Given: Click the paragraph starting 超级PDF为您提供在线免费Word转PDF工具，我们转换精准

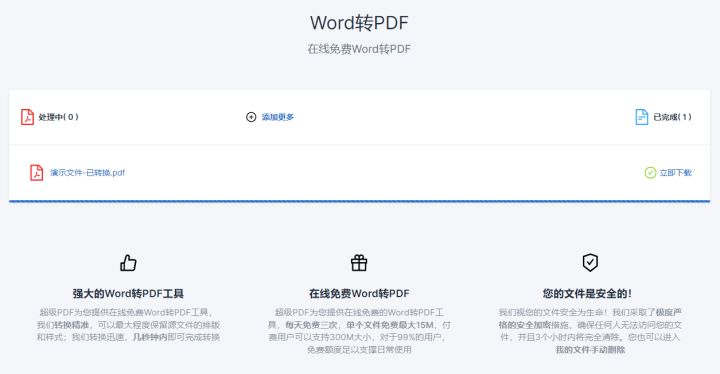Looking at the screenshot, I should tap(128, 325).
